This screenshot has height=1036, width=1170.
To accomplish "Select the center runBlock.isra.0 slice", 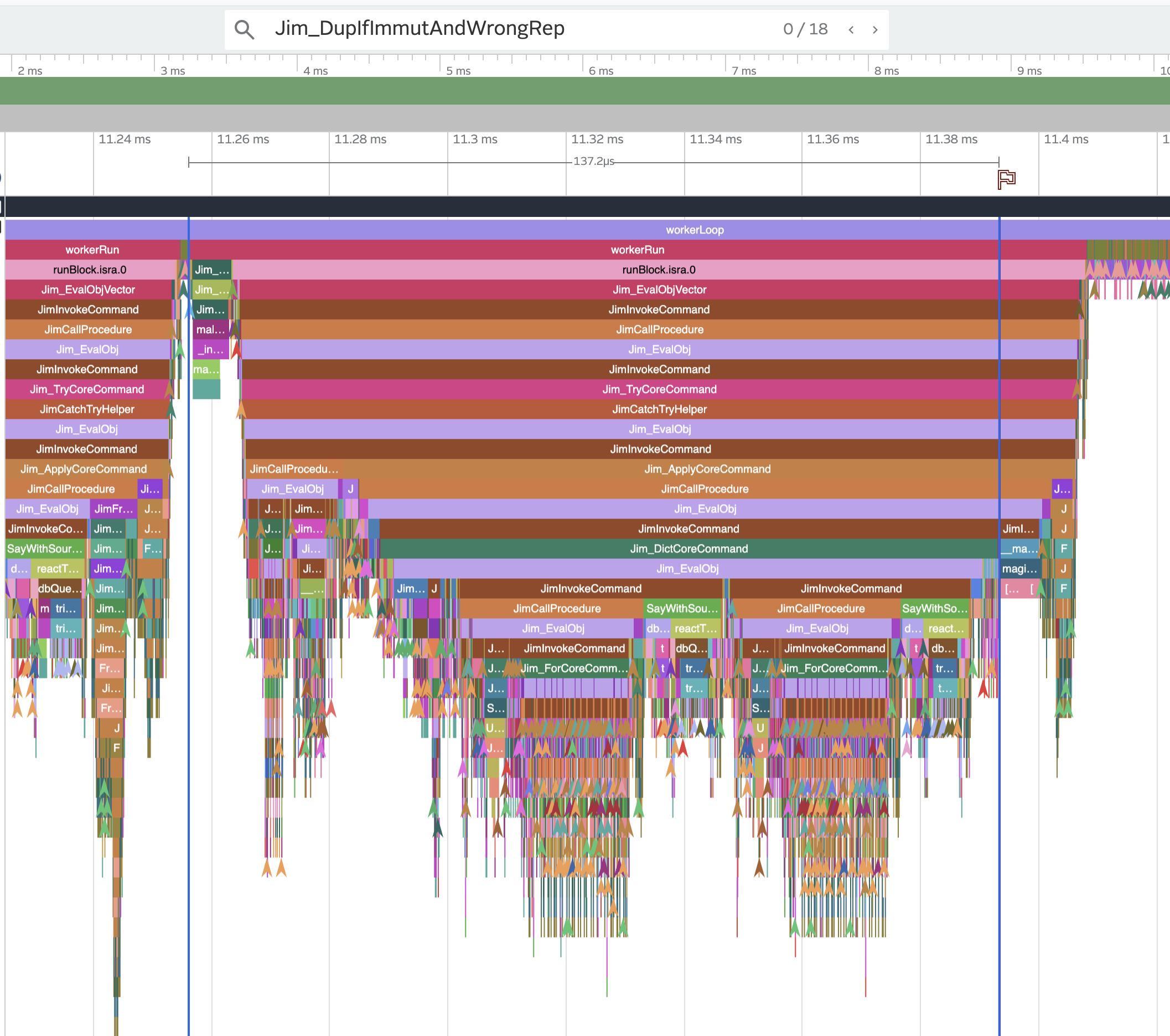I will point(659,270).
